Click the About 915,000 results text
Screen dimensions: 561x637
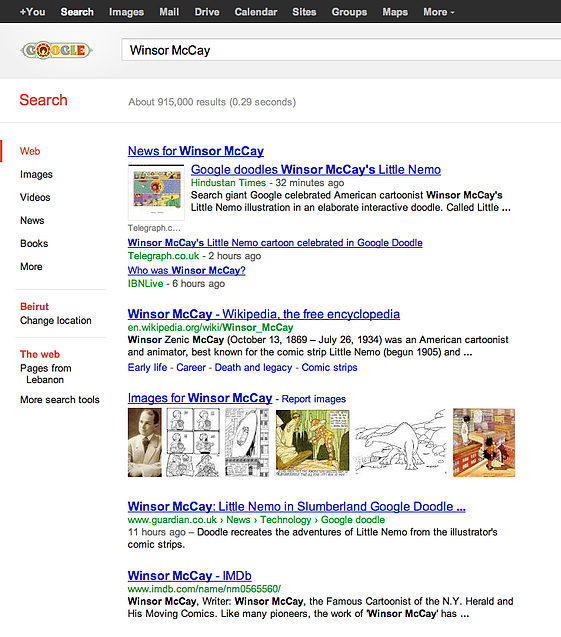212,102
